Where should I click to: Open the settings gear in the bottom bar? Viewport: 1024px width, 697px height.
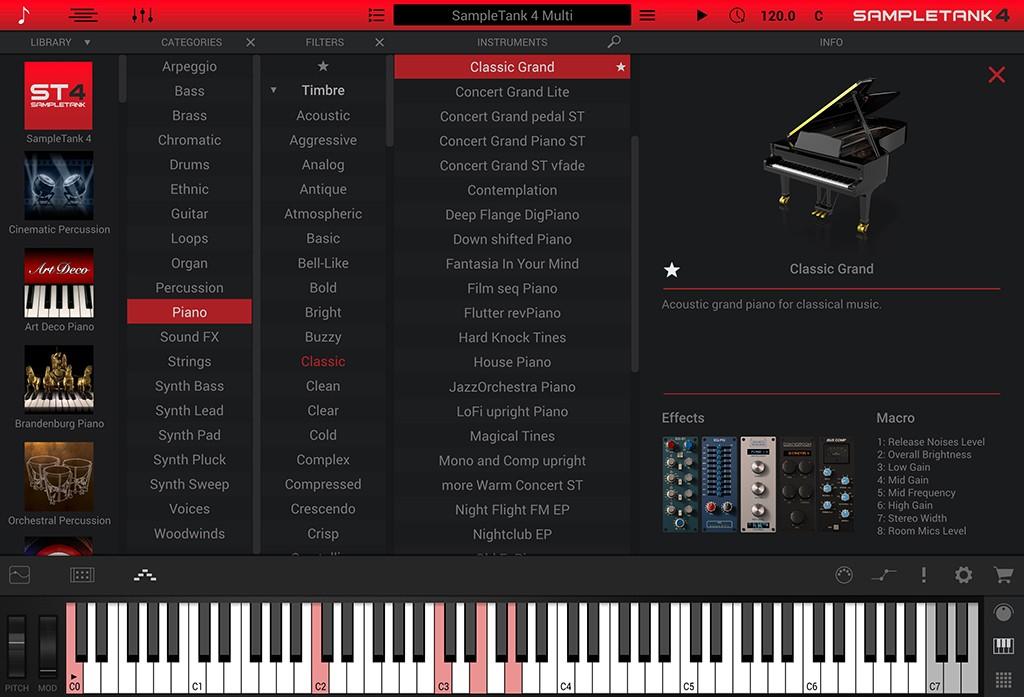961,574
